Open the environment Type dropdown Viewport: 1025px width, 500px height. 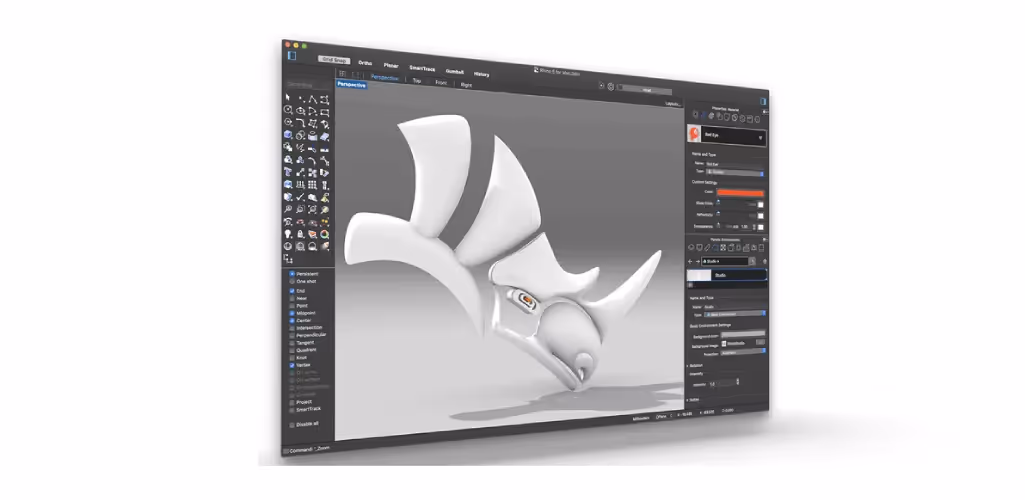[x=735, y=314]
